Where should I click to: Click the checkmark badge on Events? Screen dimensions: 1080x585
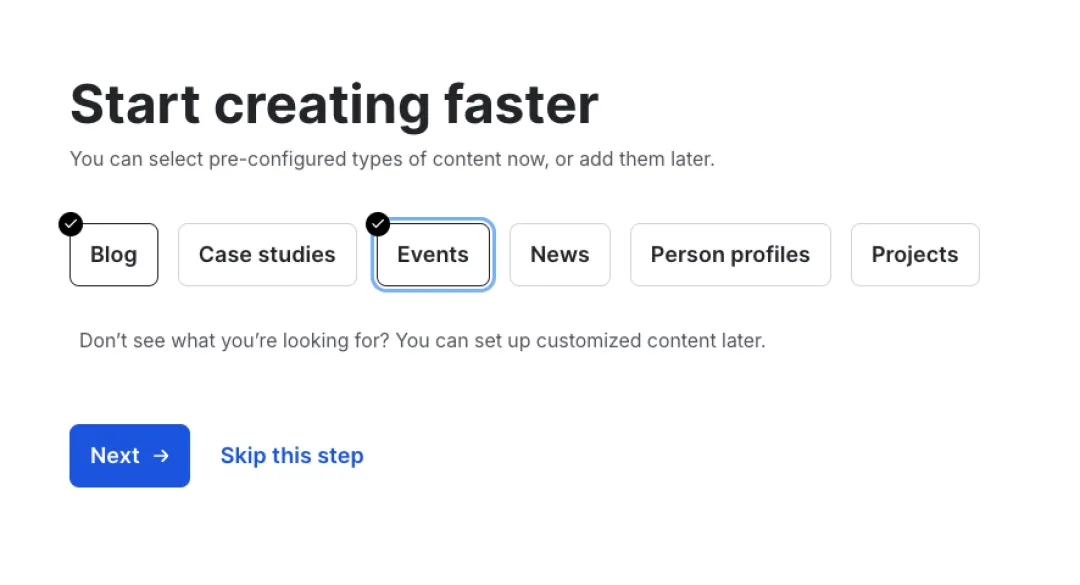tap(378, 224)
